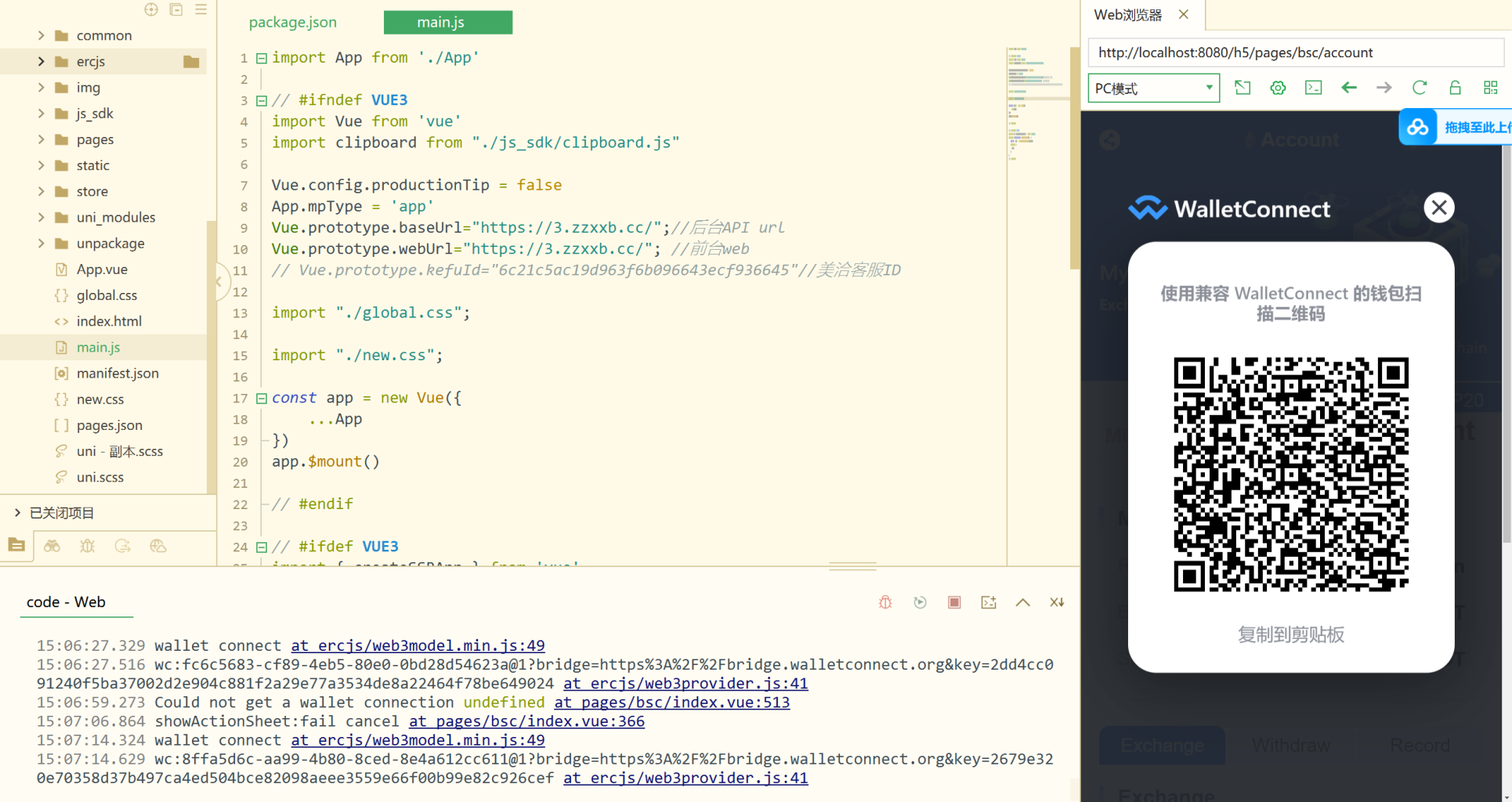
Task: Collapse the #ifndef VUE3 code fold
Action: coord(262,100)
